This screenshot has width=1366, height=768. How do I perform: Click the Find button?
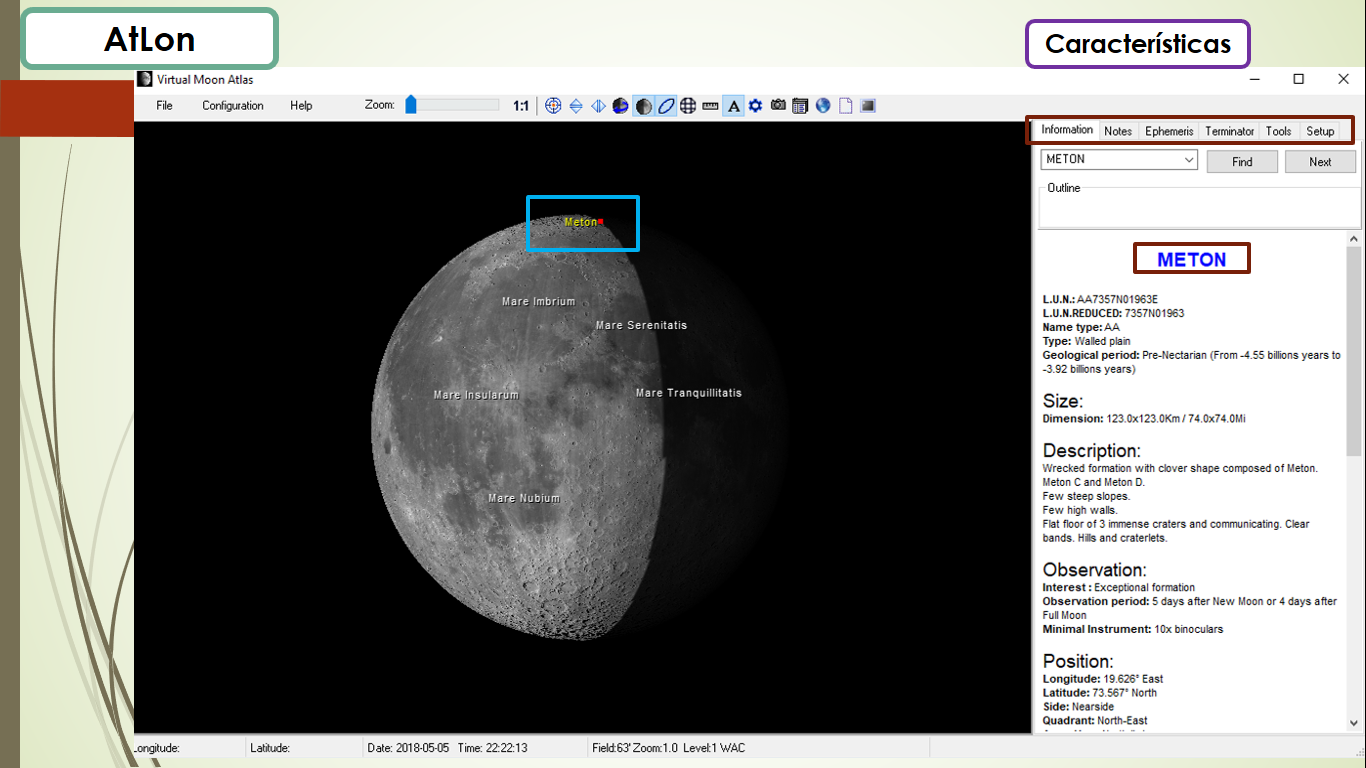point(1242,162)
